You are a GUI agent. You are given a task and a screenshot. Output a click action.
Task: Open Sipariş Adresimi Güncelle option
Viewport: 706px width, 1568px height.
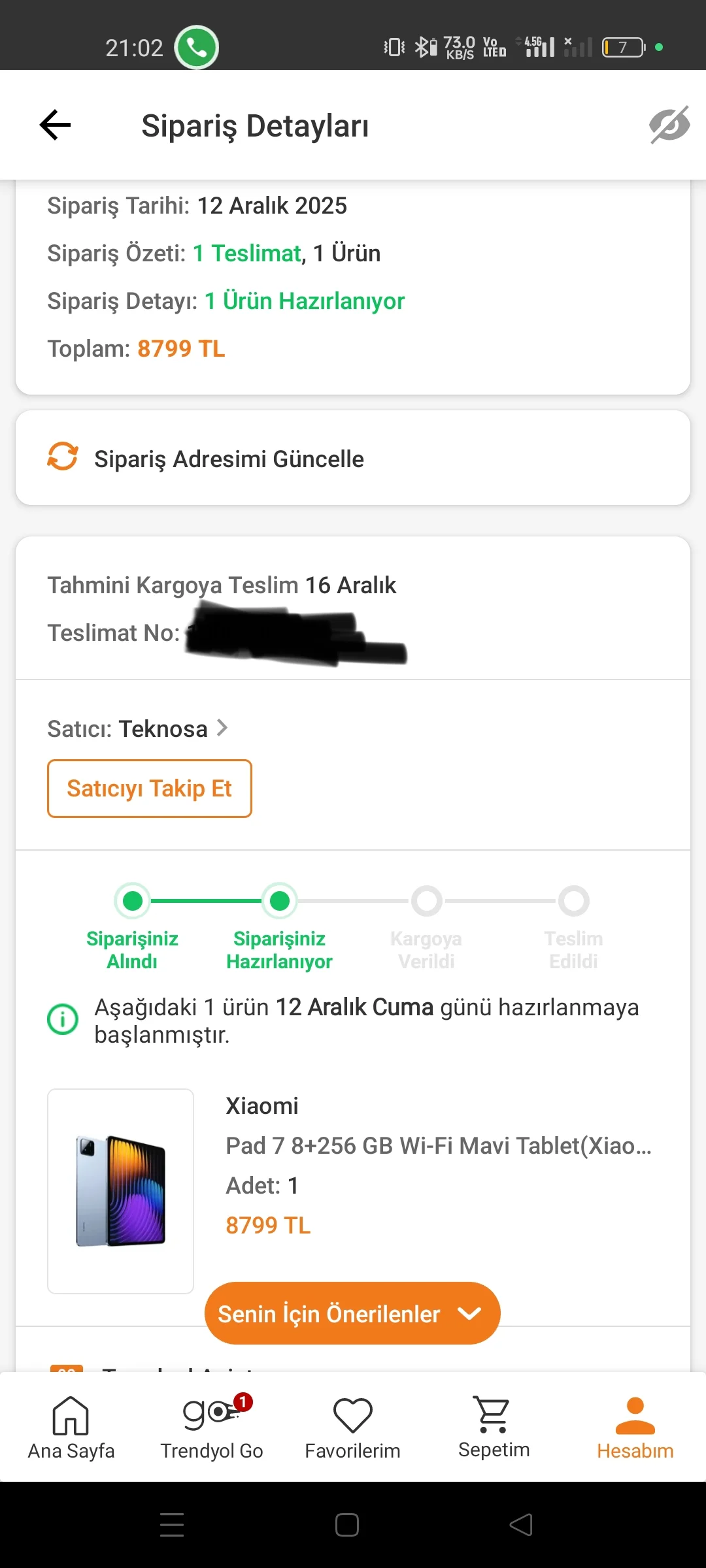click(229, 459)
